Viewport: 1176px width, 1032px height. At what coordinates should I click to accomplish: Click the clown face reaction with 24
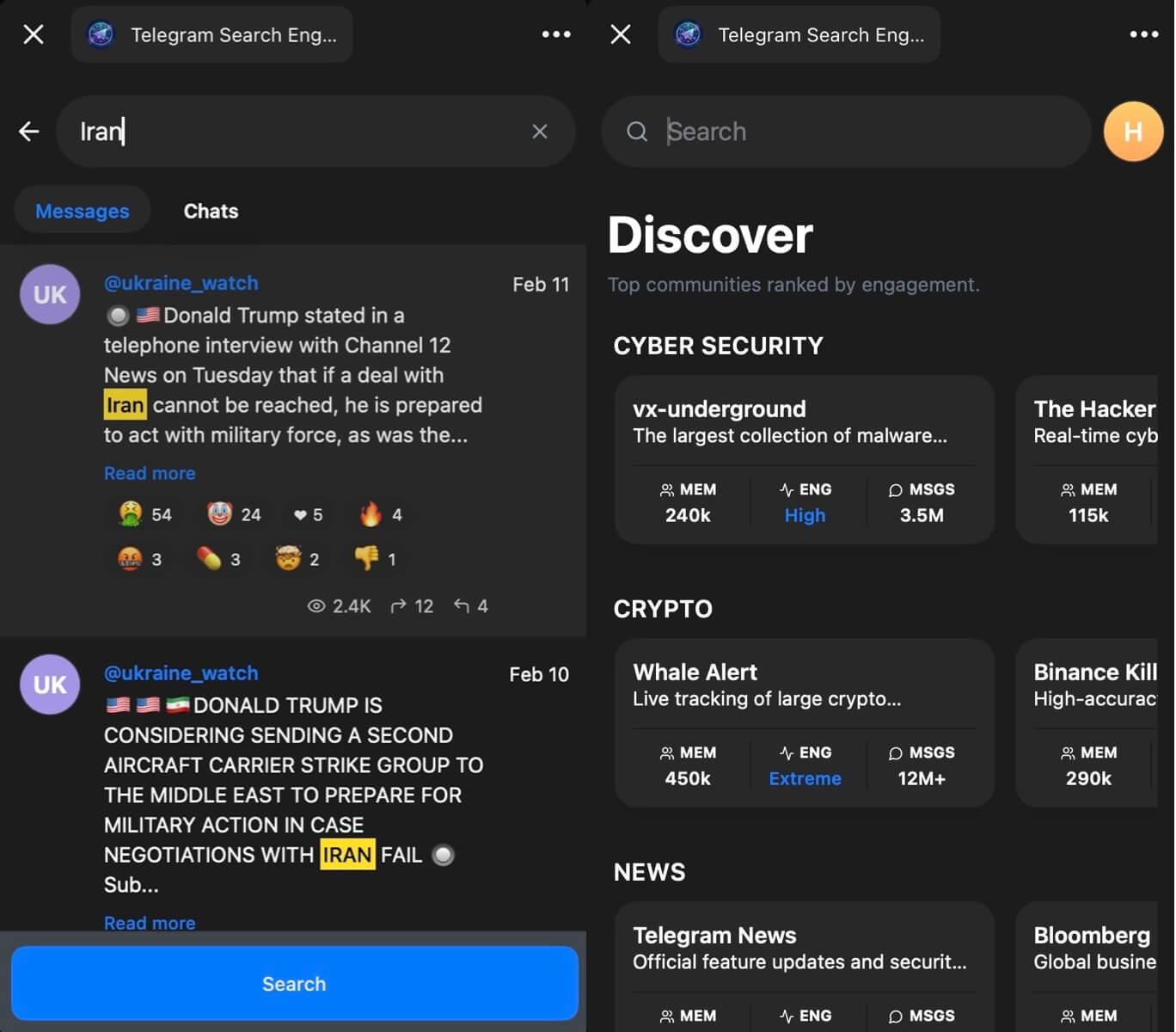(x=220, y=514)
